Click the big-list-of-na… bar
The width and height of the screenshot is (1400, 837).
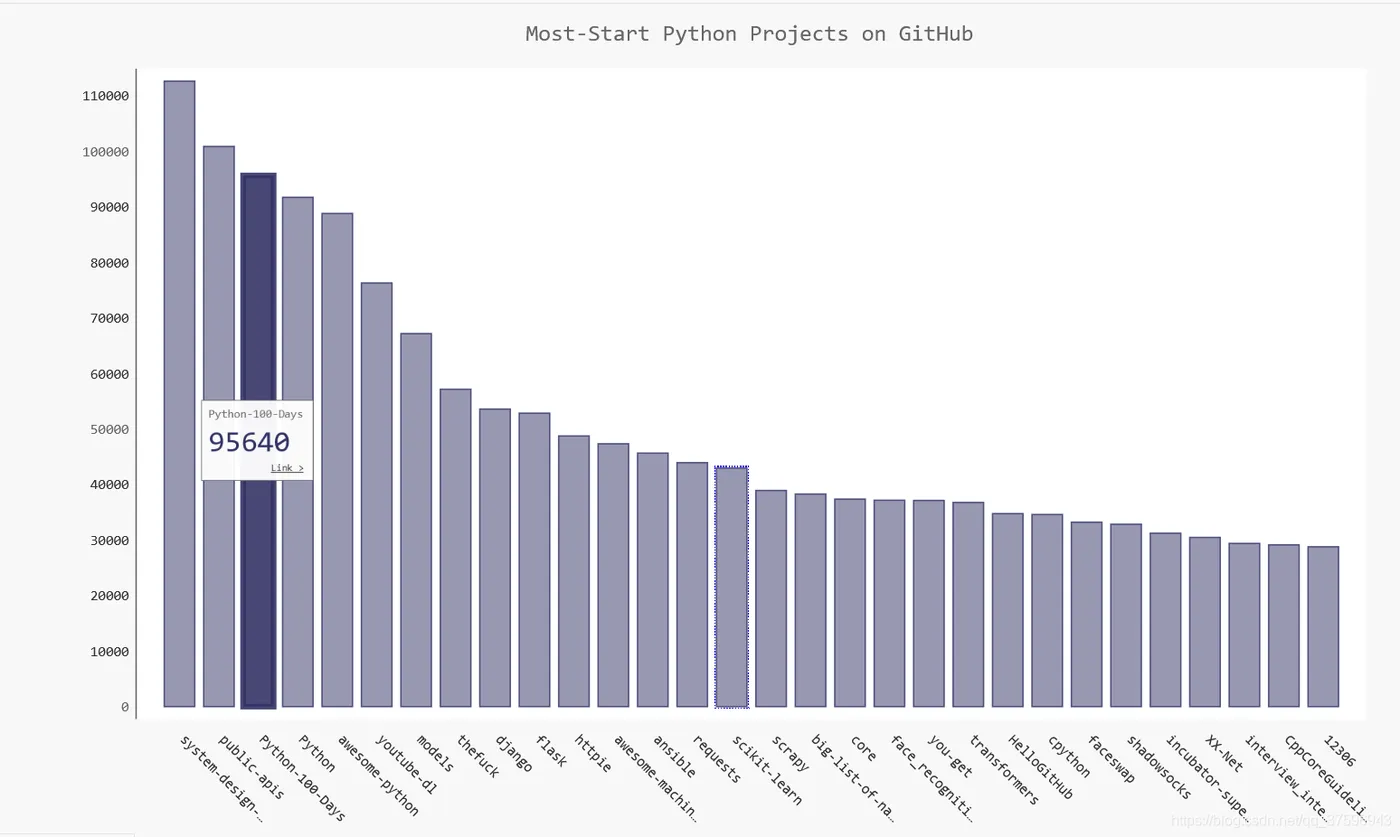click(810, 600)
